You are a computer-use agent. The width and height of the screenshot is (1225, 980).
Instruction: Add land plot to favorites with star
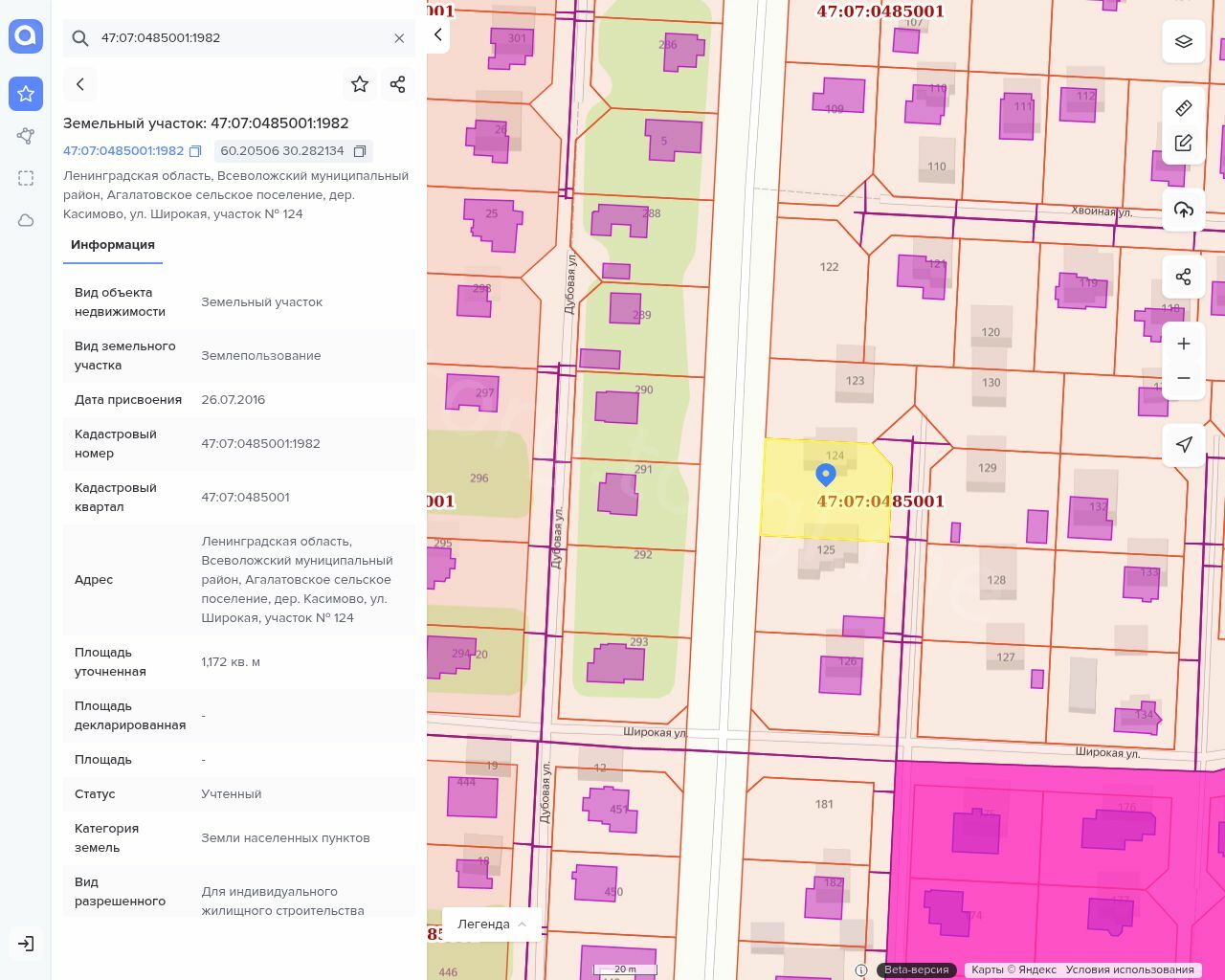point(360,84)
